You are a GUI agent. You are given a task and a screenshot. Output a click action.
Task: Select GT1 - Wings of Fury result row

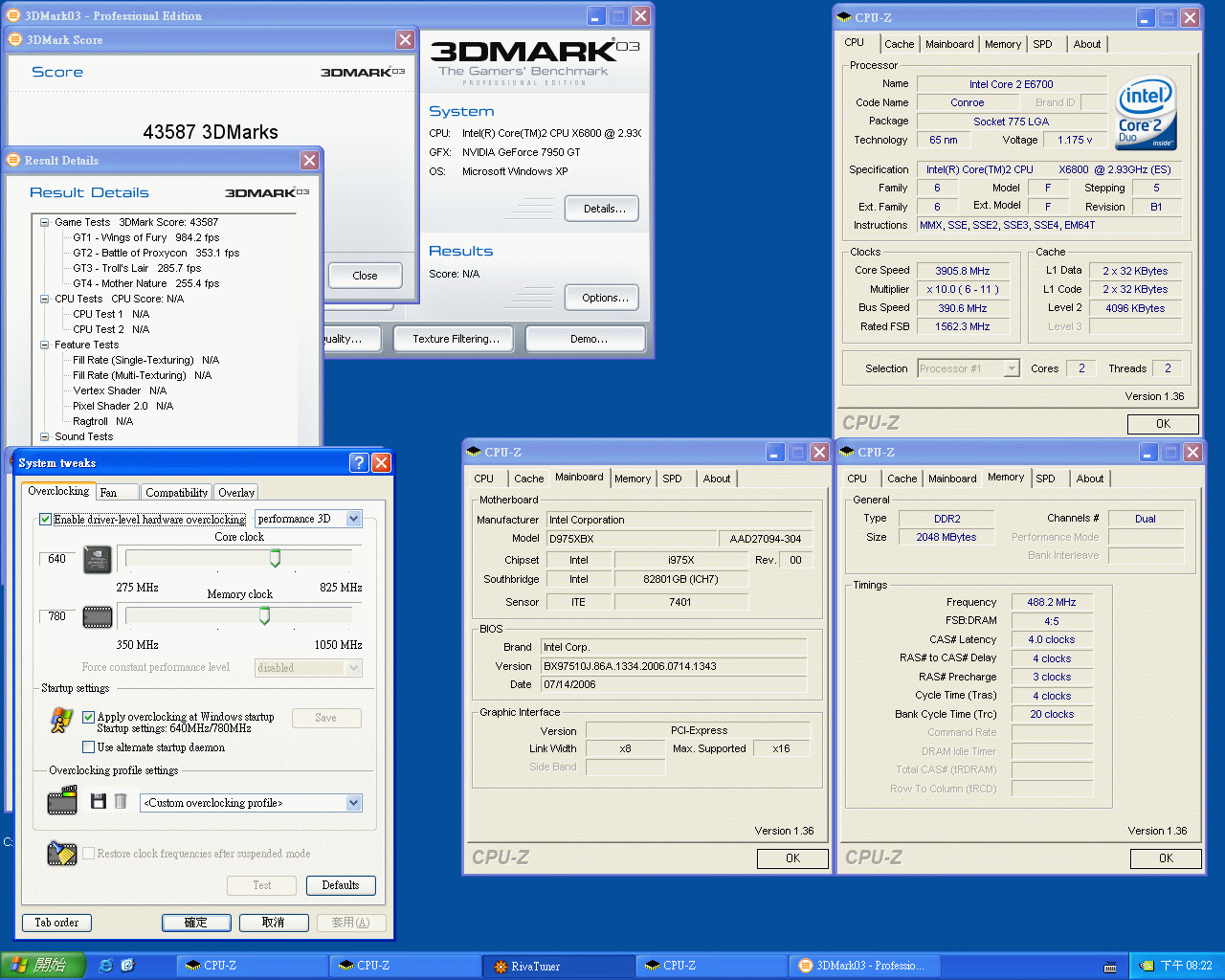coord(146,237)
